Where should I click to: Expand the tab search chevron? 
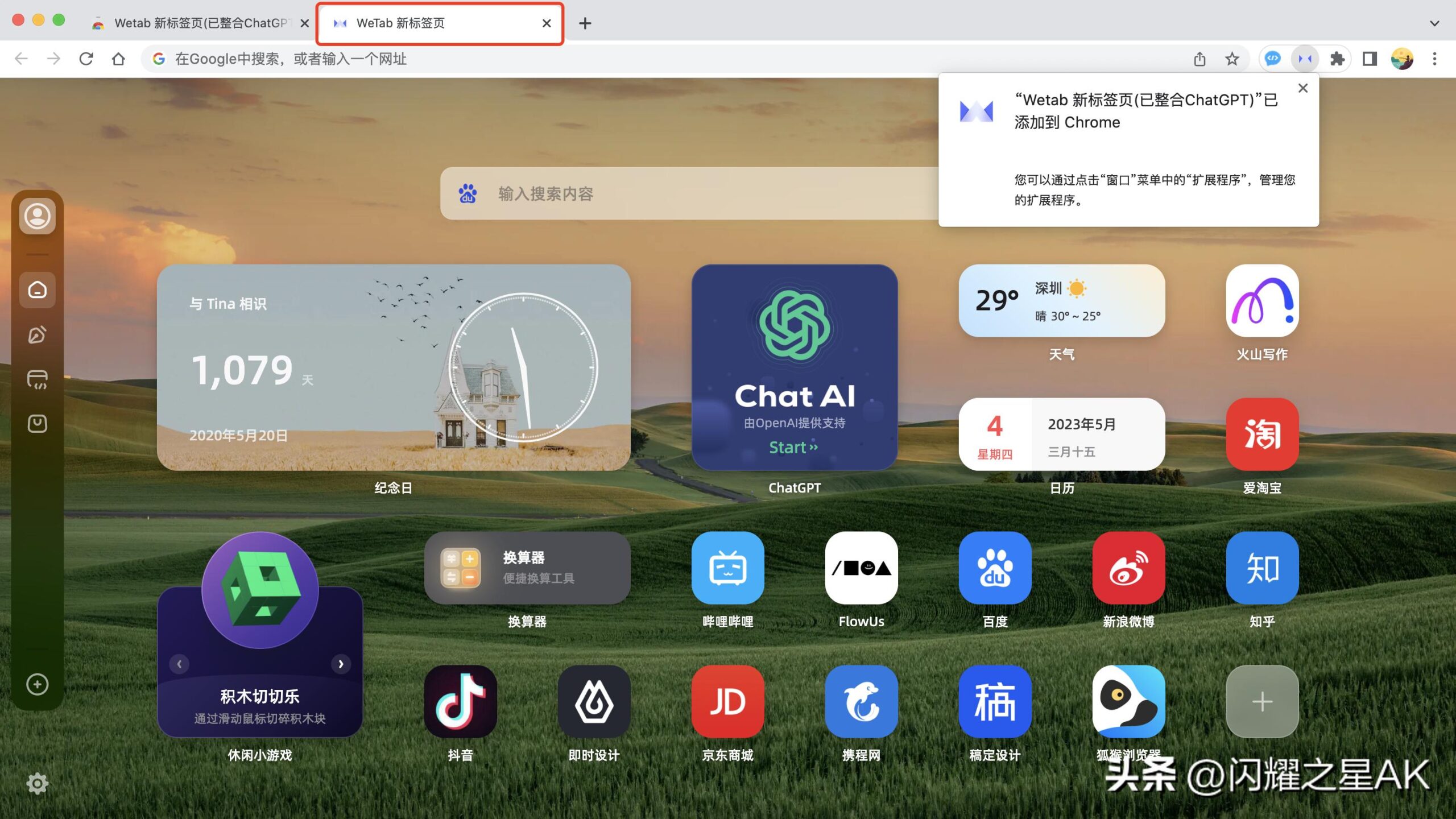pos(1434,23)
